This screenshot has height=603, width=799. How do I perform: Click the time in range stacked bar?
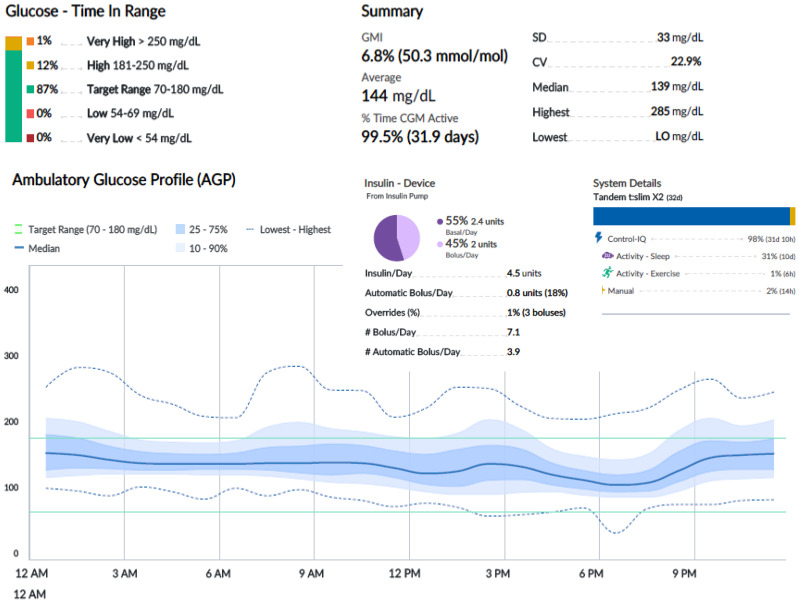point(13,89)
